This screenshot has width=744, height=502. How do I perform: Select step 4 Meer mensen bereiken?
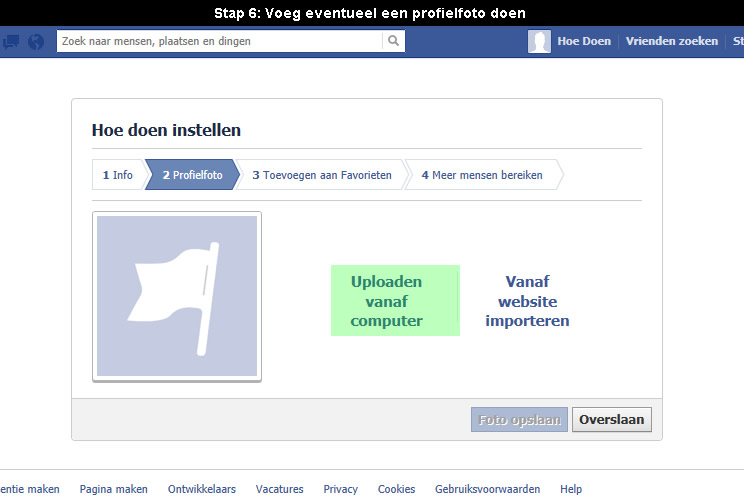pyautogui.click(x=482, y=175)
